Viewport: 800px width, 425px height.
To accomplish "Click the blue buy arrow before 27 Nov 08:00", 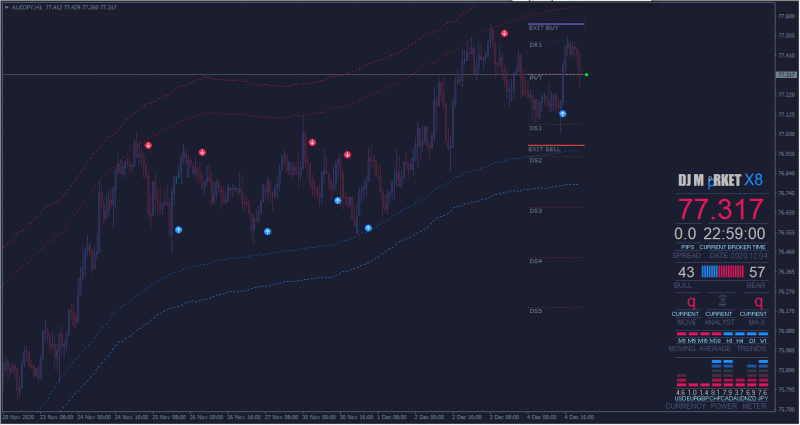I will [267, 232].
